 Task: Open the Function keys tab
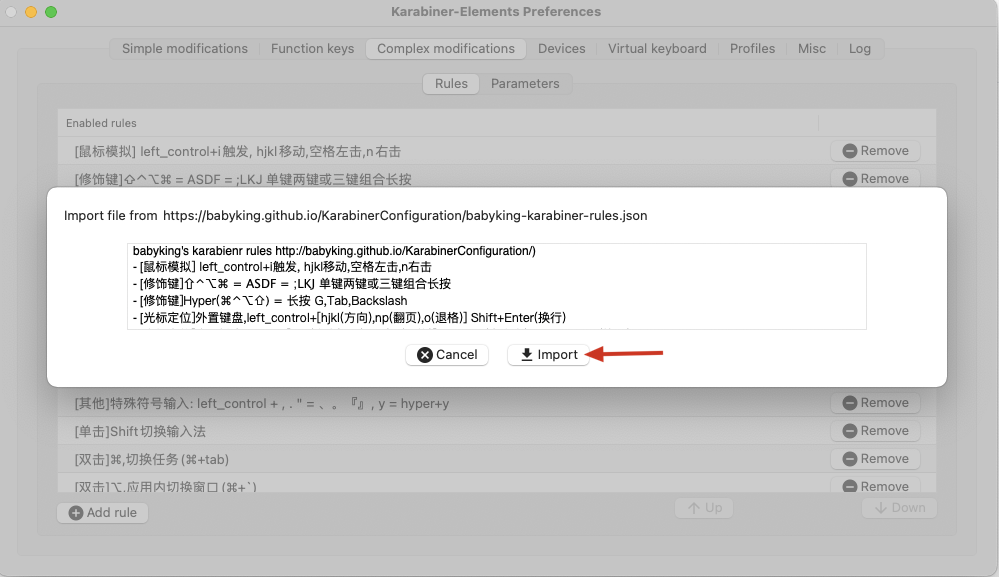click(312, 48)
